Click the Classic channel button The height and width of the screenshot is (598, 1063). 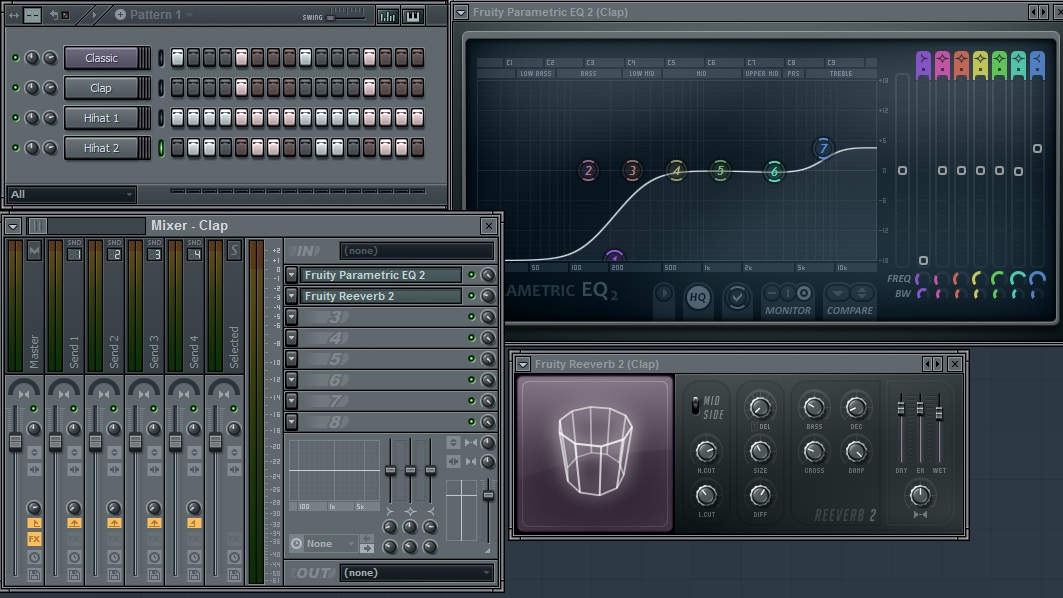(x=101, y=58)
